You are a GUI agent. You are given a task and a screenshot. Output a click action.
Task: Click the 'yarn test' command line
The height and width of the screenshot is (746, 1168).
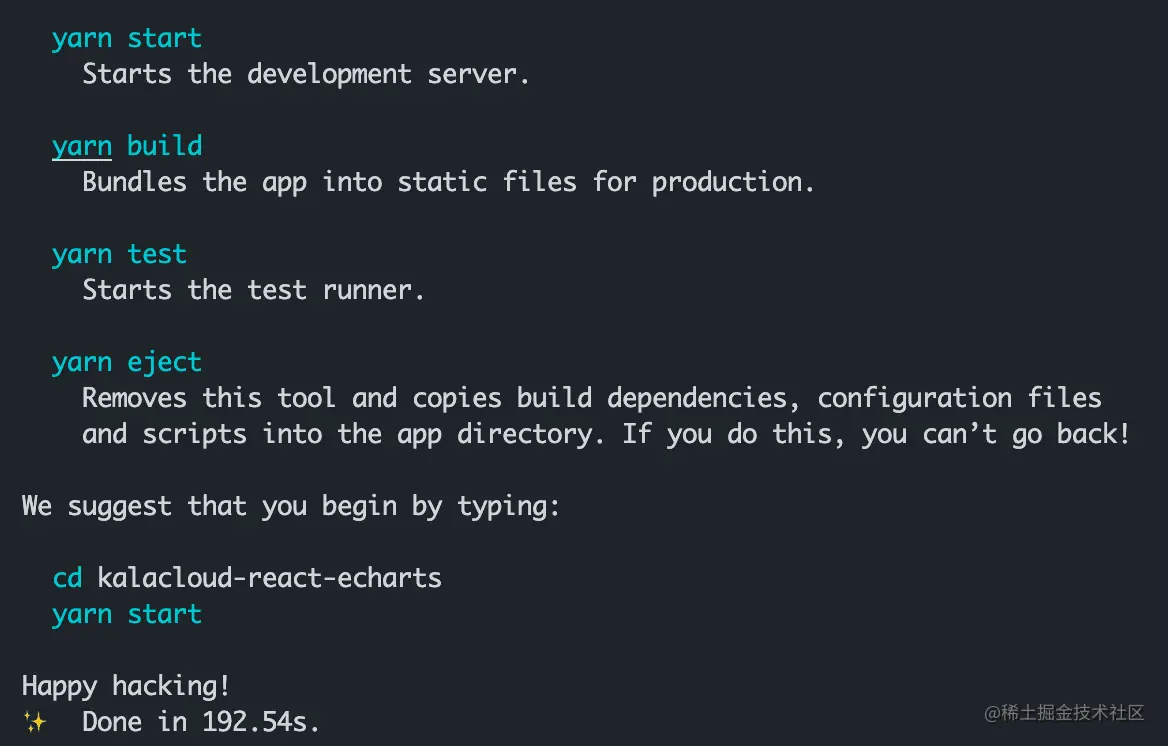(119, 254)
